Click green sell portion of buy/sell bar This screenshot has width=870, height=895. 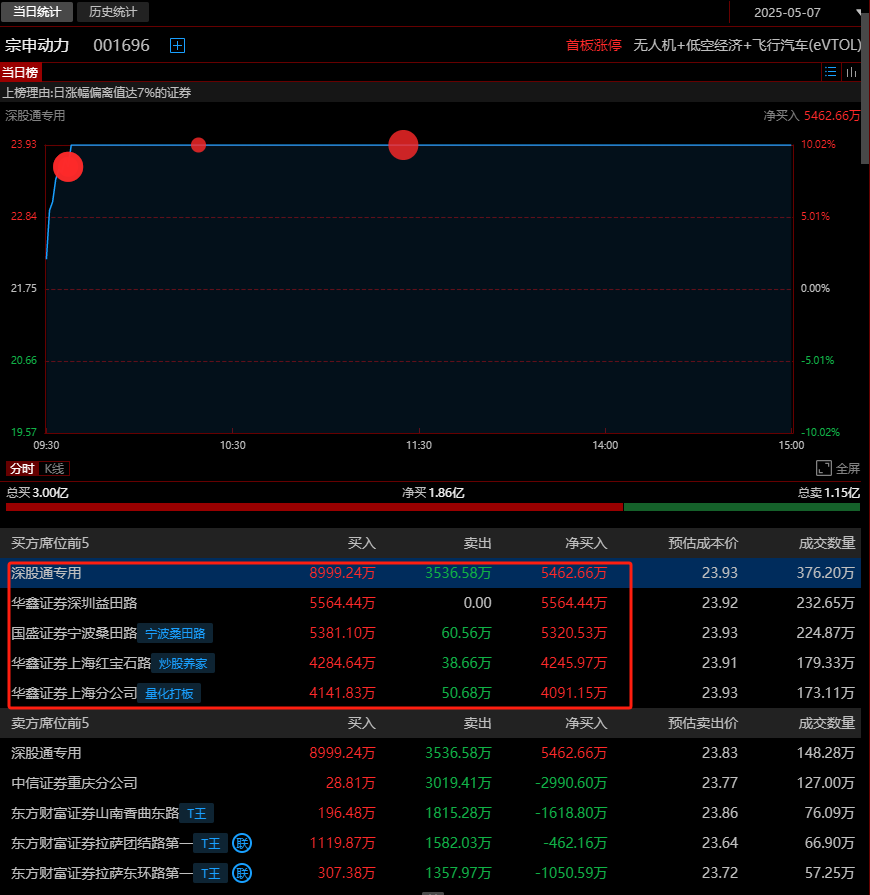pos(742,507)
